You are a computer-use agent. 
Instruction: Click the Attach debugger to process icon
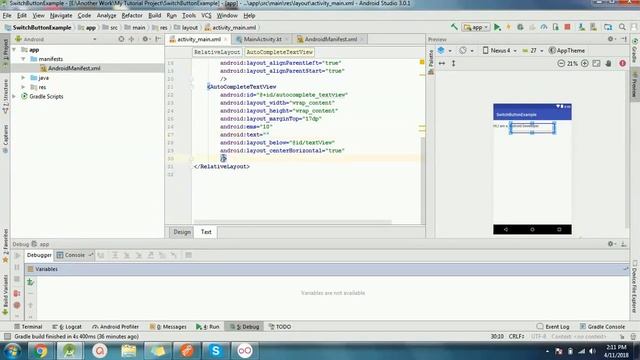556,27
